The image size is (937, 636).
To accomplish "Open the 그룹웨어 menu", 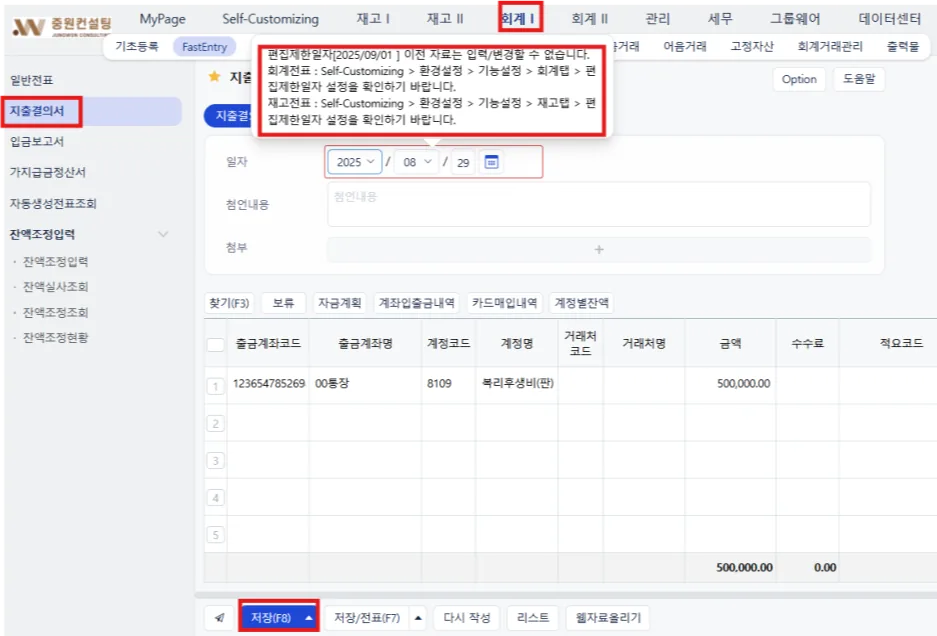I will tap(795, 19).
